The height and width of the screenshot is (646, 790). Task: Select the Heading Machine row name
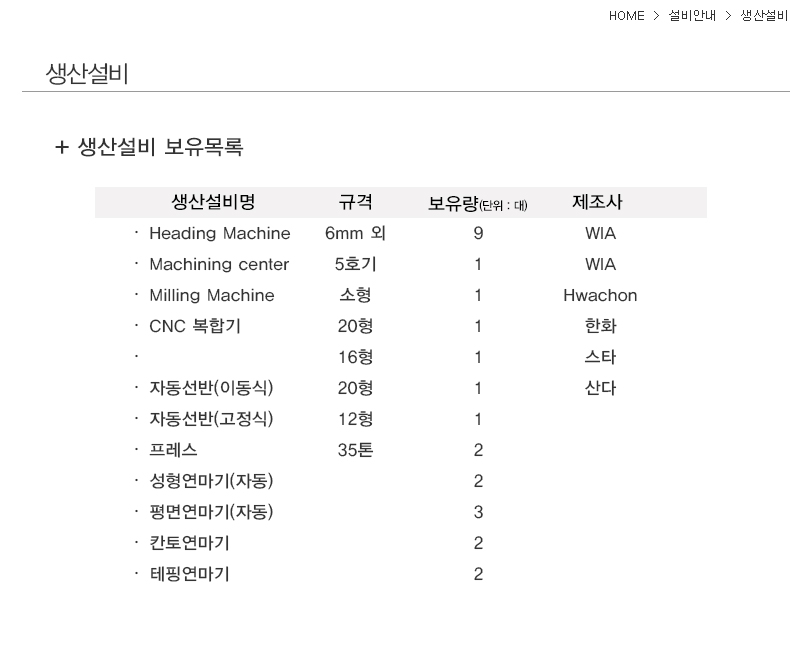point(219,233)
